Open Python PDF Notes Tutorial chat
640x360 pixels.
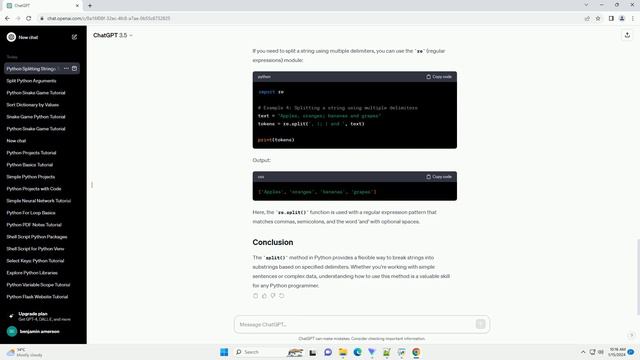[x=34, y=225]
